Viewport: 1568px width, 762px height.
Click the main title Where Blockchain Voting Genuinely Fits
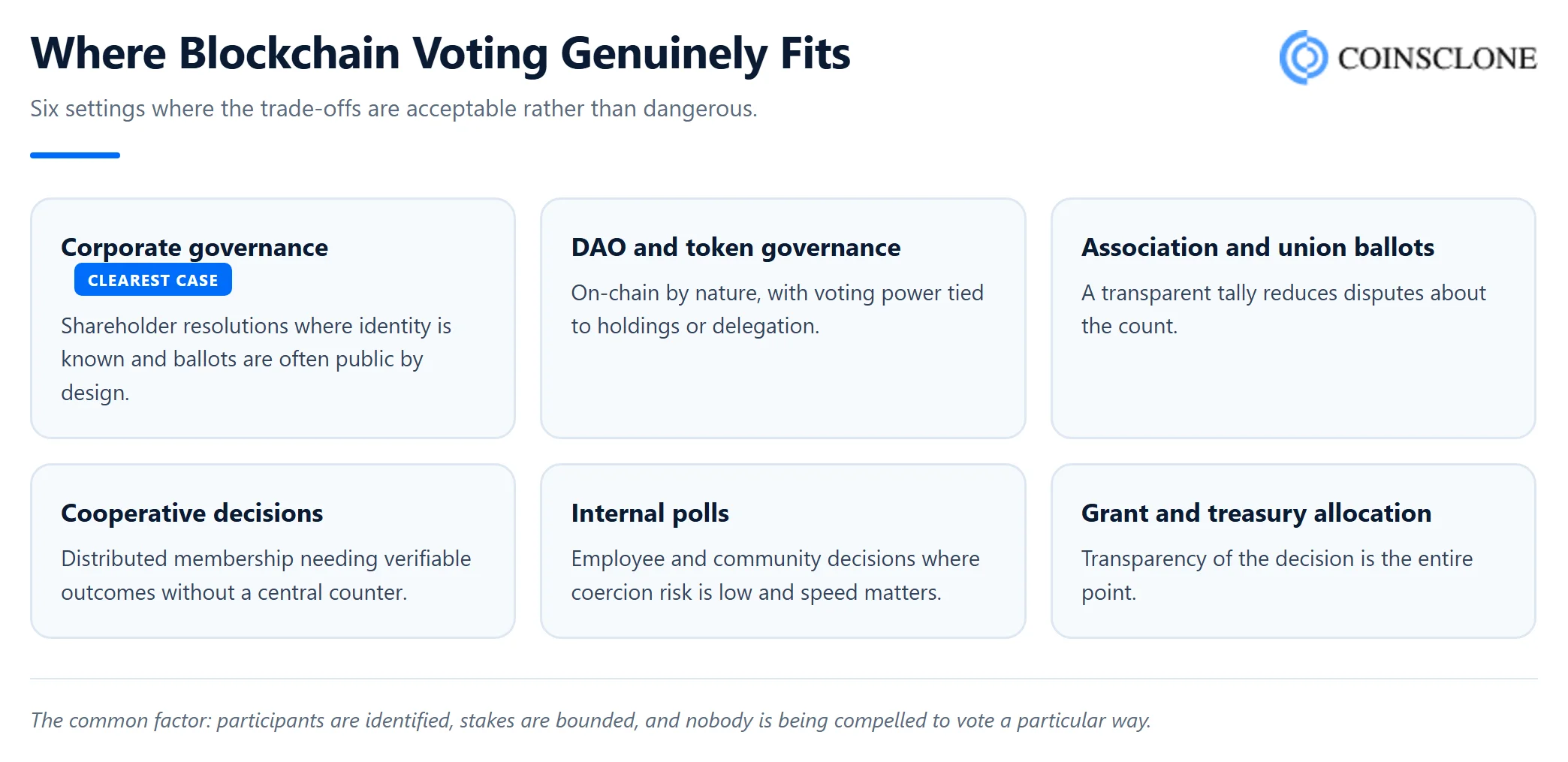tap(440, 54)
